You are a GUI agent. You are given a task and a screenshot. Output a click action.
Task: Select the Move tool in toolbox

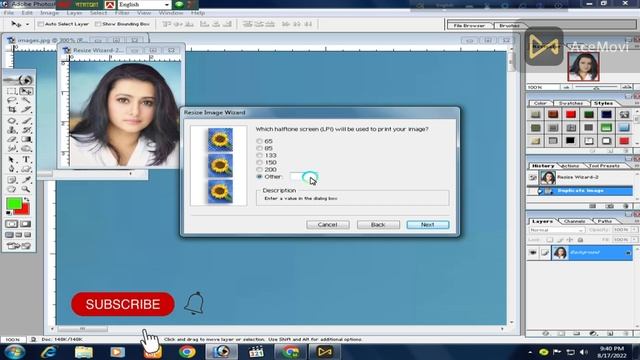26,91
